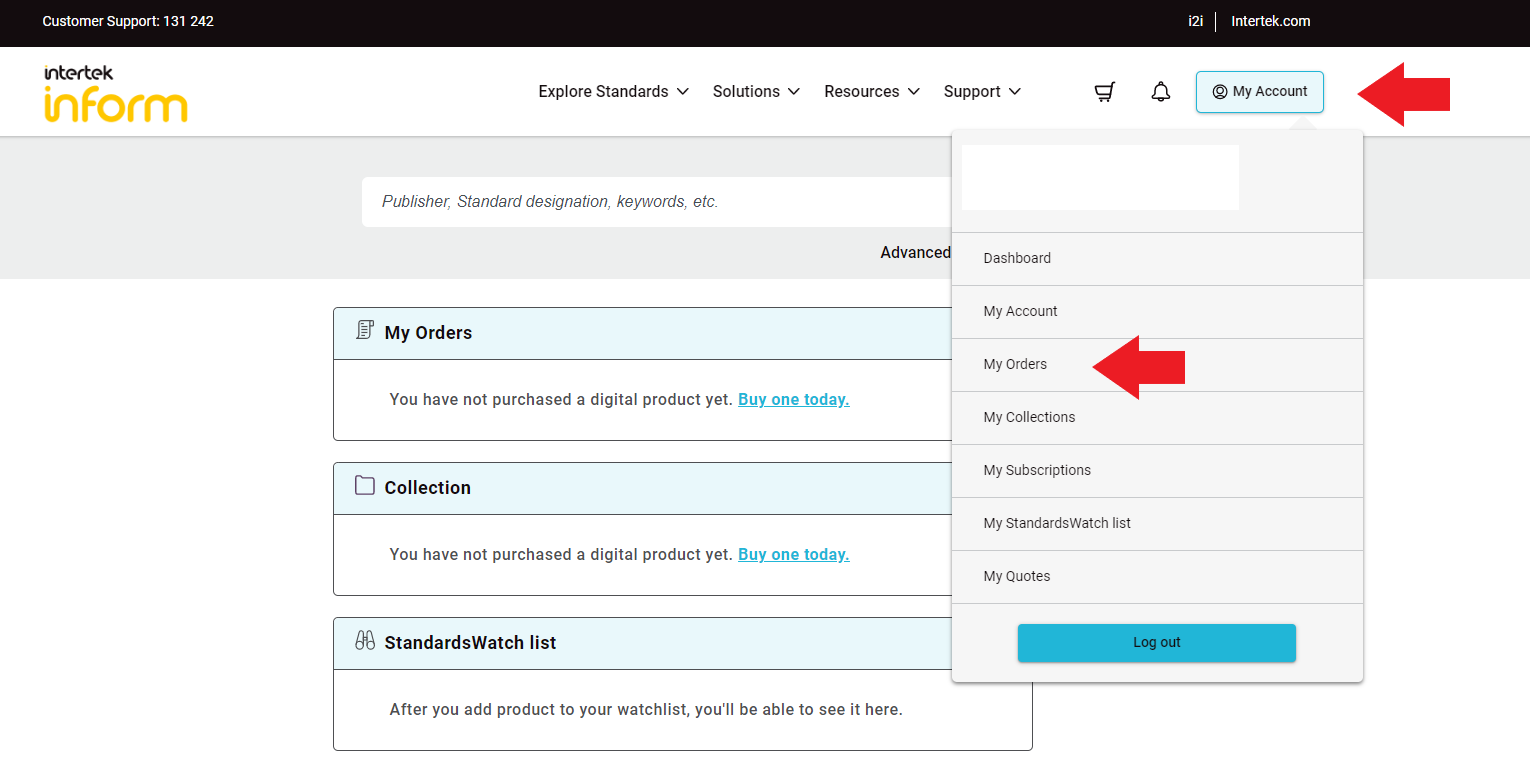1530x760 pixels.
Task: Click Buy one today link under My Orders
Action: [793, 399]
